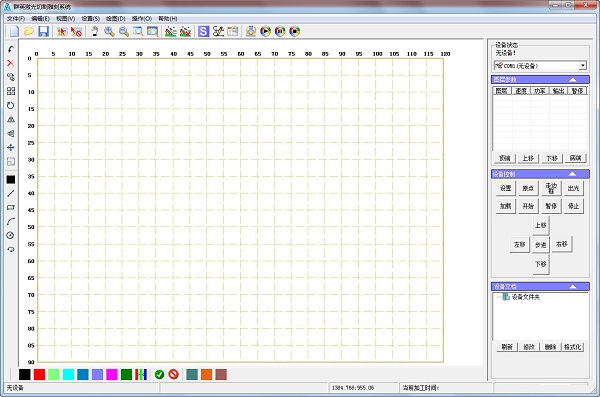Select the hand pan tool in toolbar

(x=95, y=31)
